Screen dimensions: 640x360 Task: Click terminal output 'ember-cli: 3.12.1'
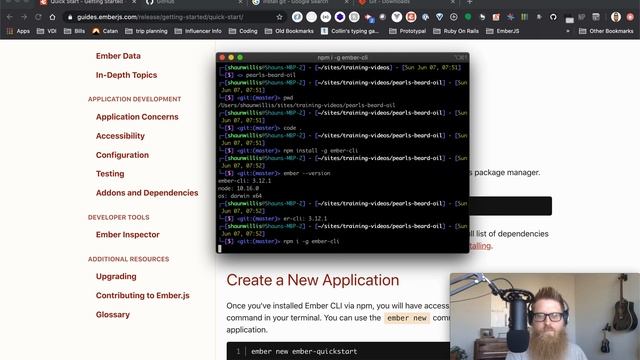tap(244, 181)
